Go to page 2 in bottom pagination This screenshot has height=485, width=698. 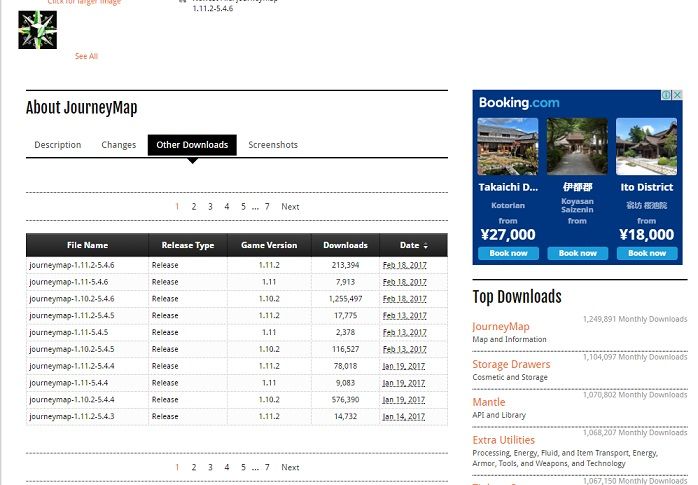coord(194,467)
